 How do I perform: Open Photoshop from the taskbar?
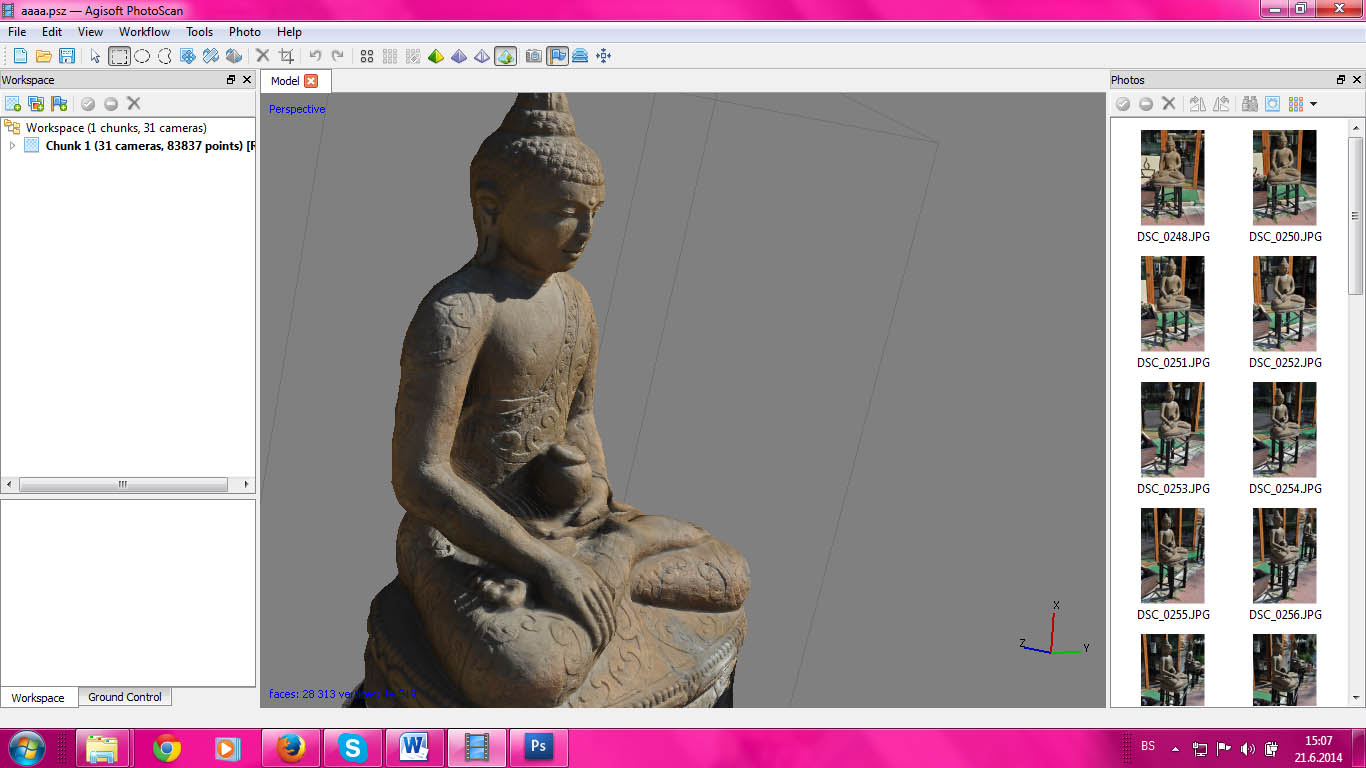click(x=539, y=747)
